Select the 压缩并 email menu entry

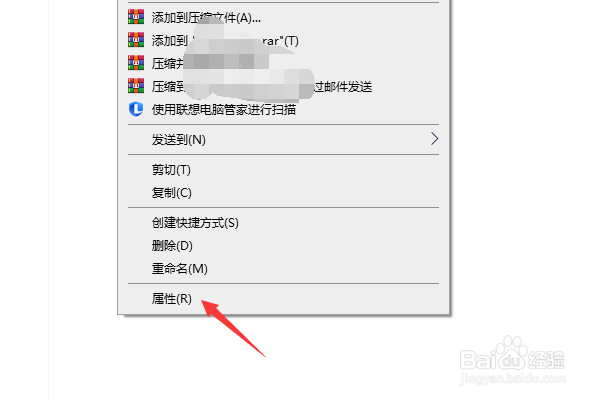point(283,64)
